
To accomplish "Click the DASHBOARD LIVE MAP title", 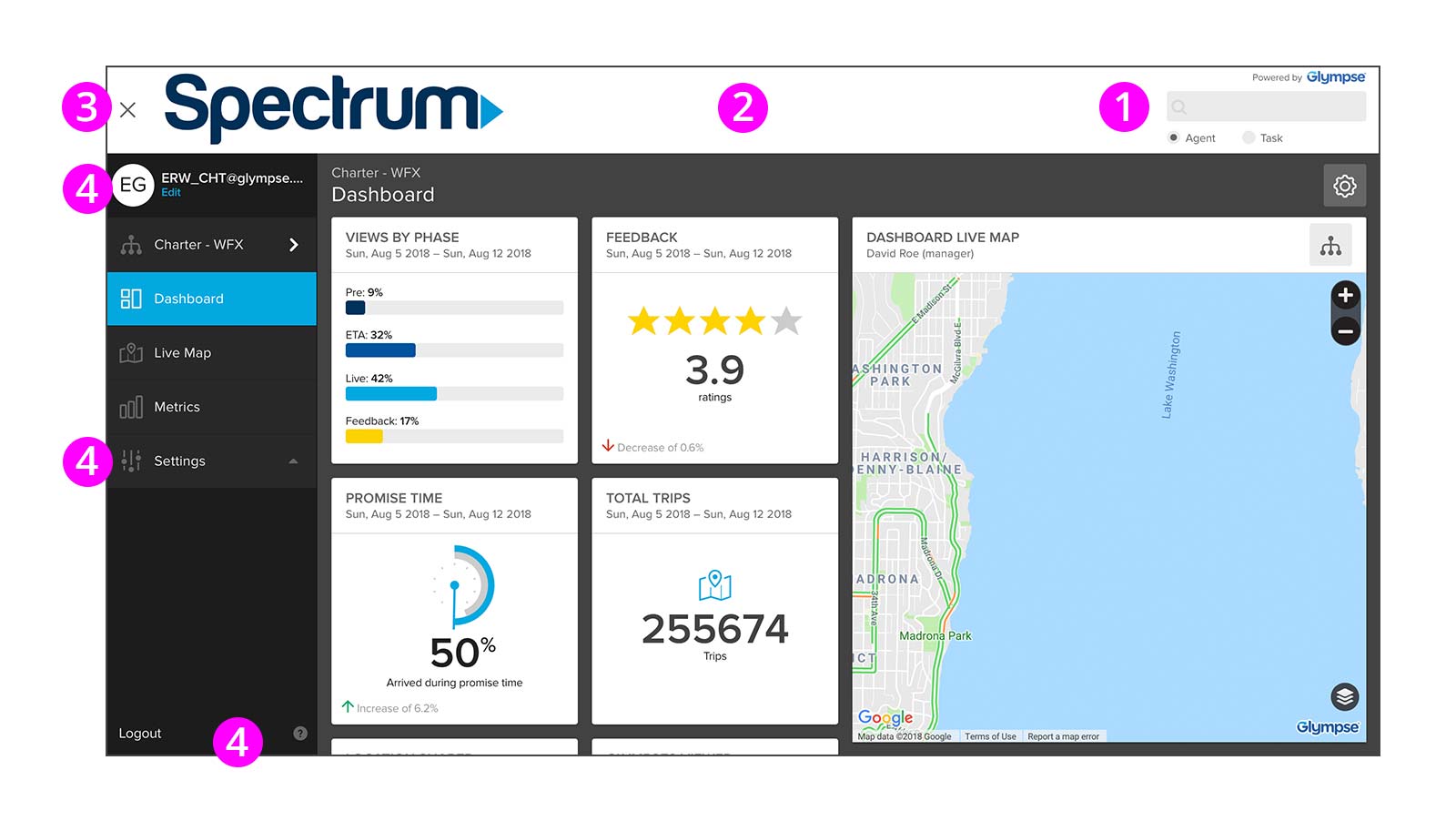I will tap(943, 238).
